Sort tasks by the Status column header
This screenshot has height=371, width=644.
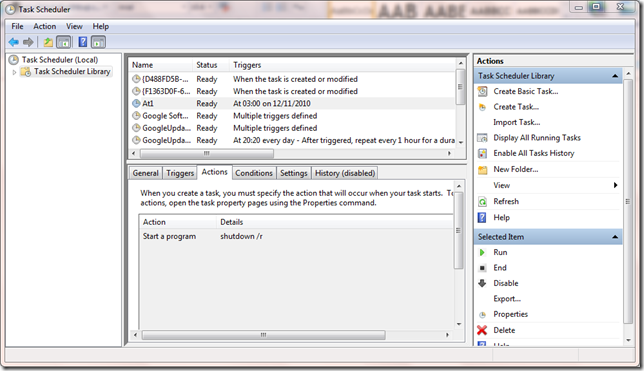pos(211,65)
